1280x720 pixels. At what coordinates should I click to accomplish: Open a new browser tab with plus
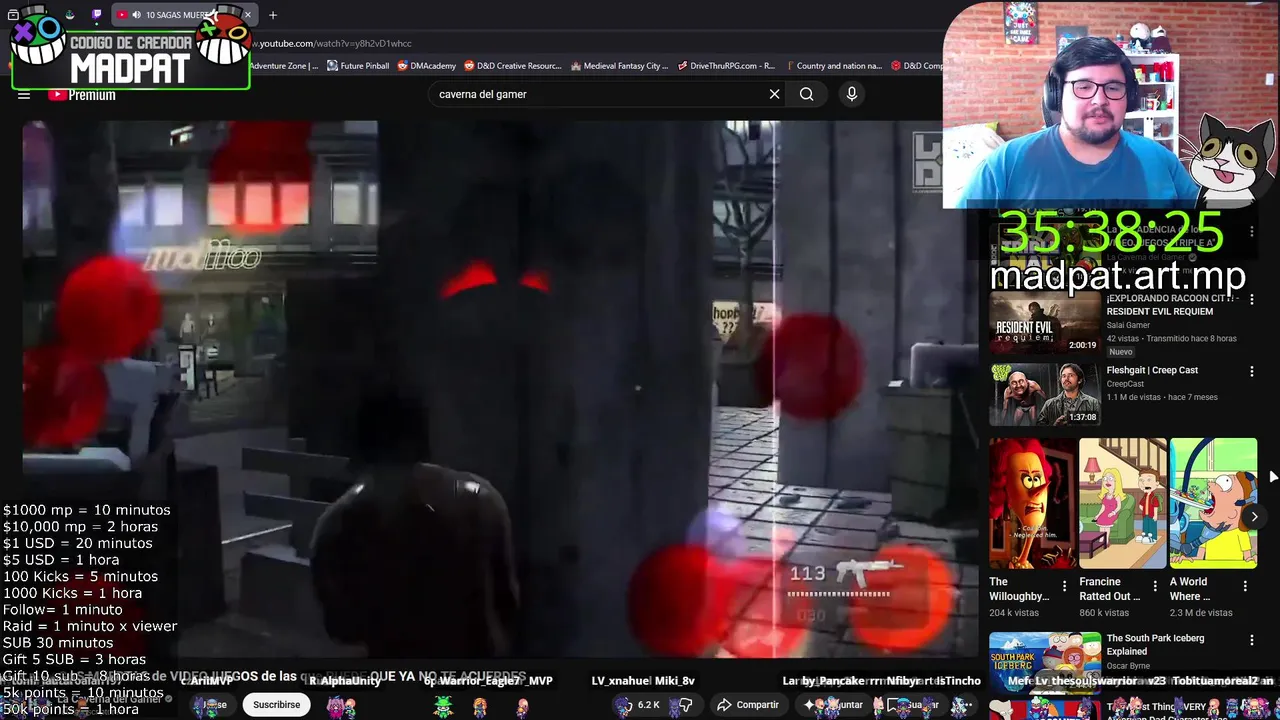point(273,15)
